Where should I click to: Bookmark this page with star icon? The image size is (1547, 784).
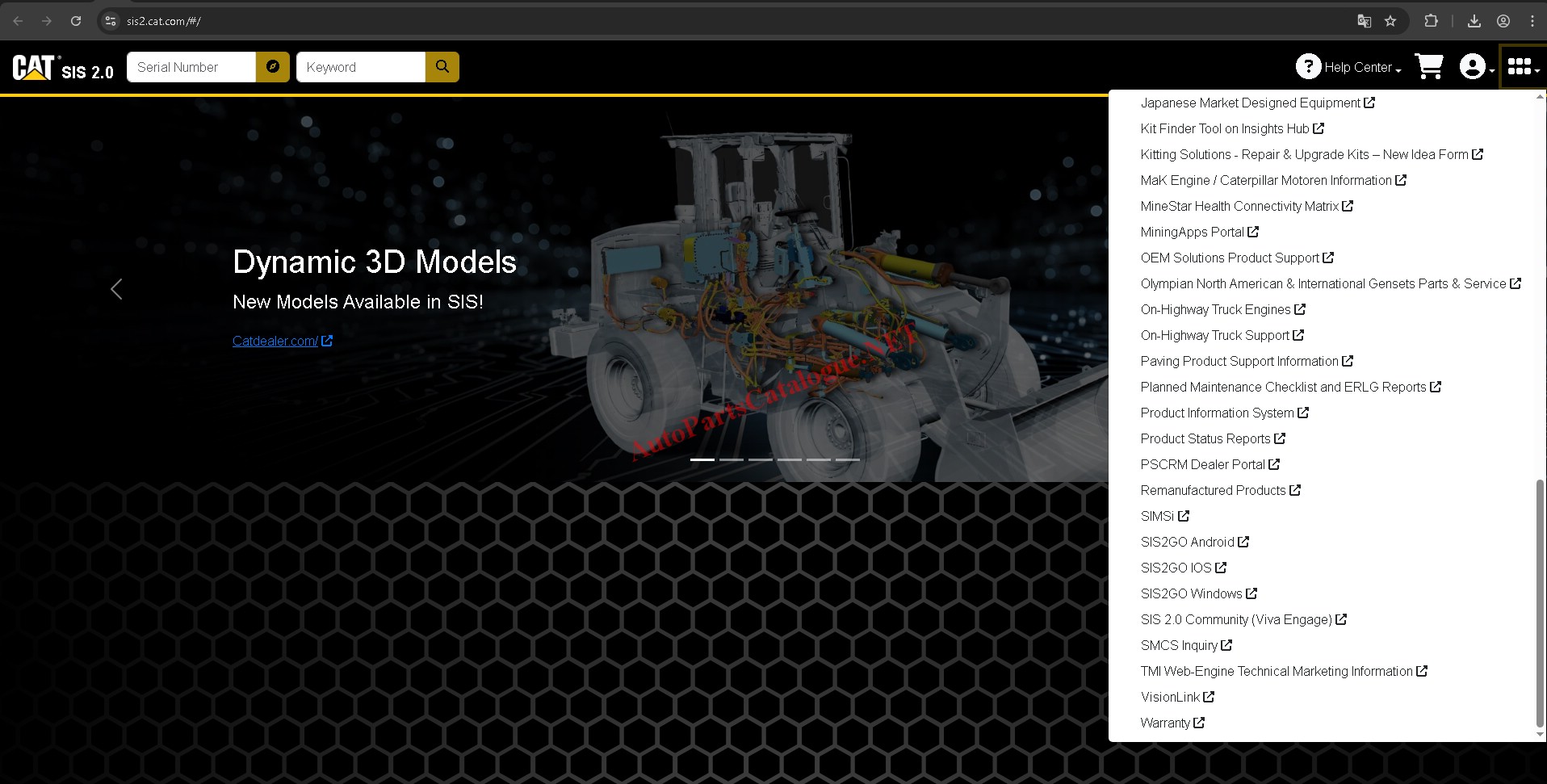pyautogui.click(x=1390, y=21)
